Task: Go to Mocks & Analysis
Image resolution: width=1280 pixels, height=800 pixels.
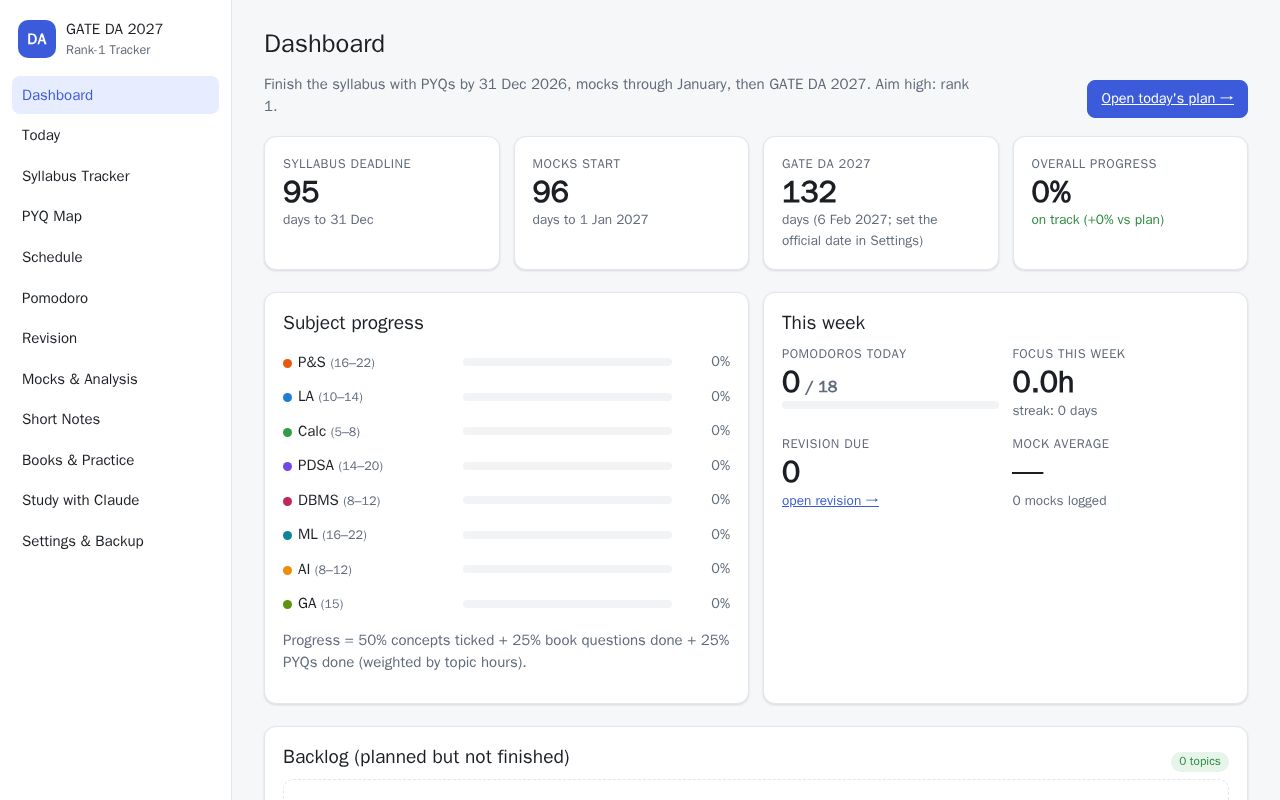Action: coord(115,379)
